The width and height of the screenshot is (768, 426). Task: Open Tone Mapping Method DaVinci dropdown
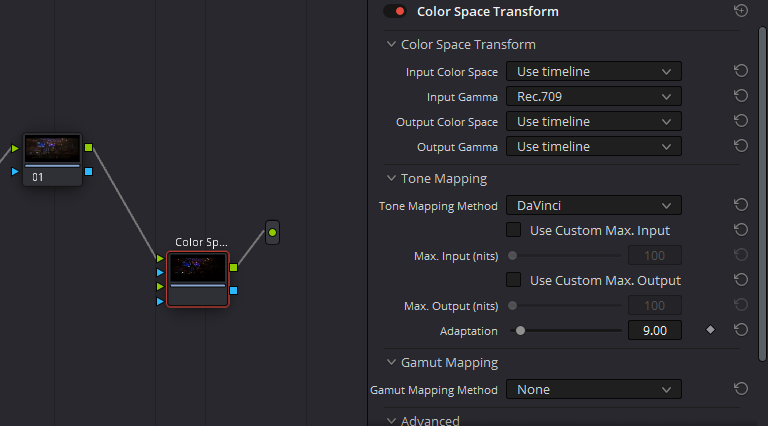pos(594,205)
